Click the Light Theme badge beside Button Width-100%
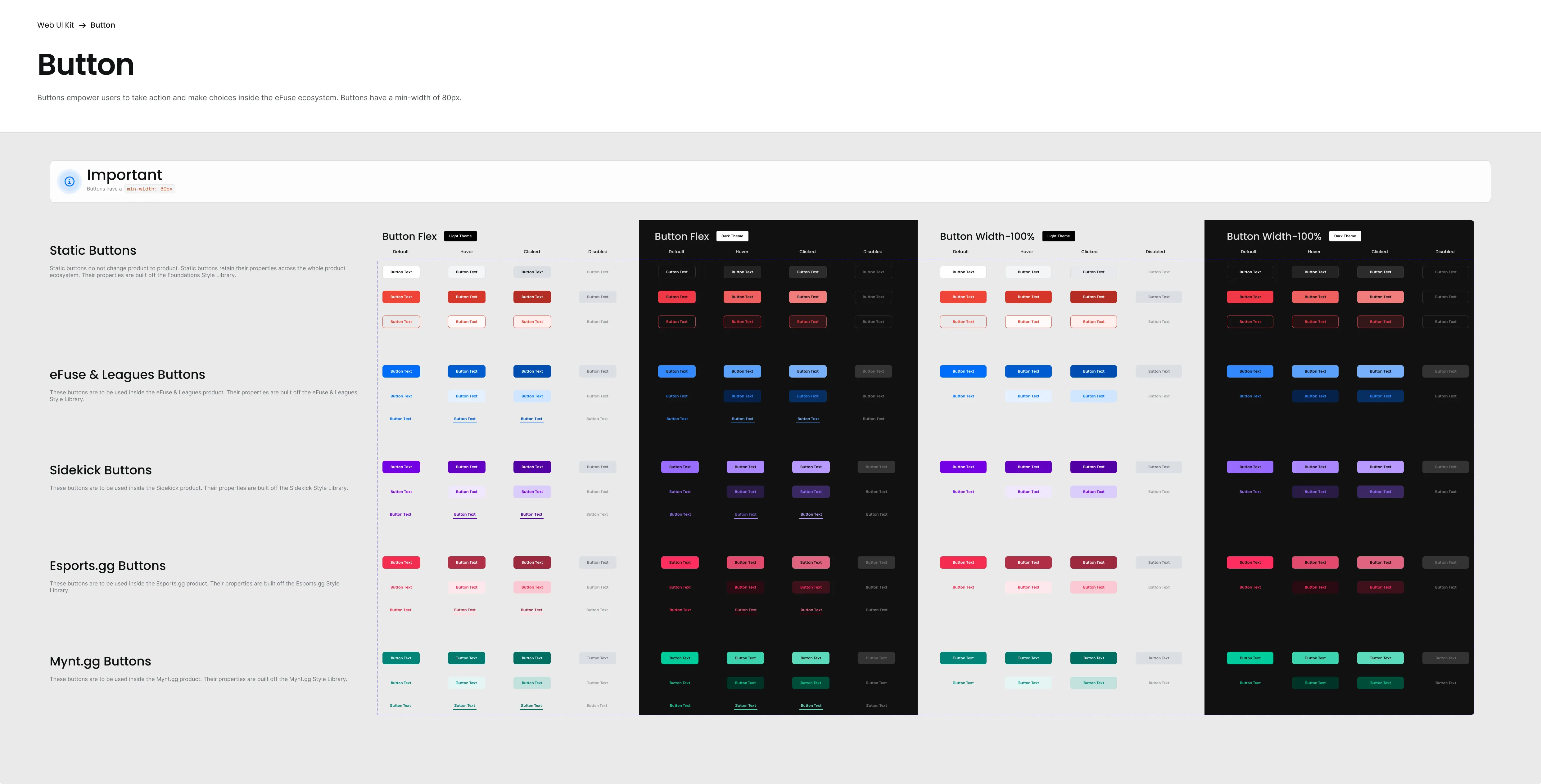This screenshot has width=1541, height=784. 1058,235
